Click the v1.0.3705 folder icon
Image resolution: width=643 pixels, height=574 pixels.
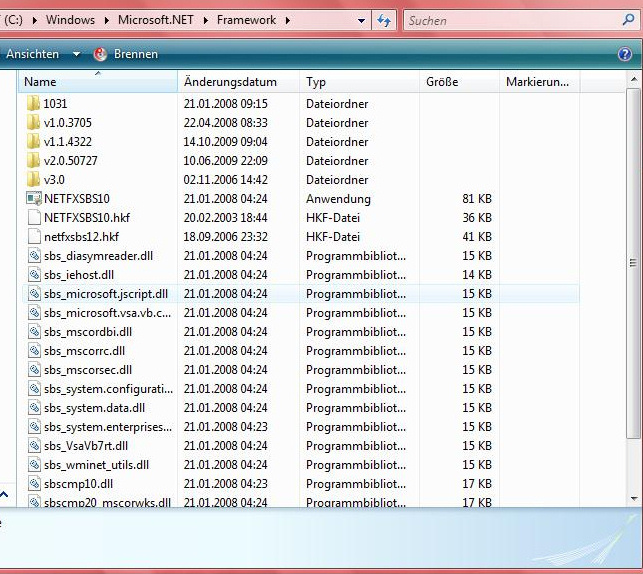click(34, 123)
